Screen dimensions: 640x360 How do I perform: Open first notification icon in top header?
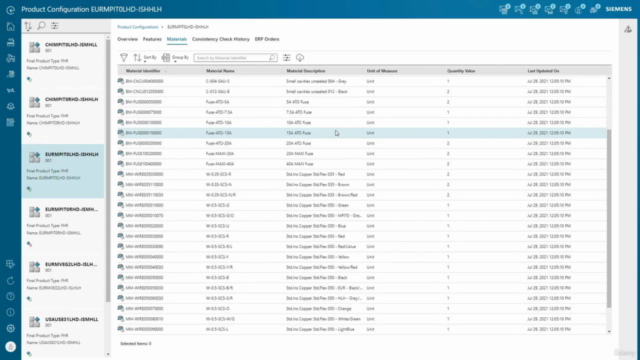click(504, 9)
